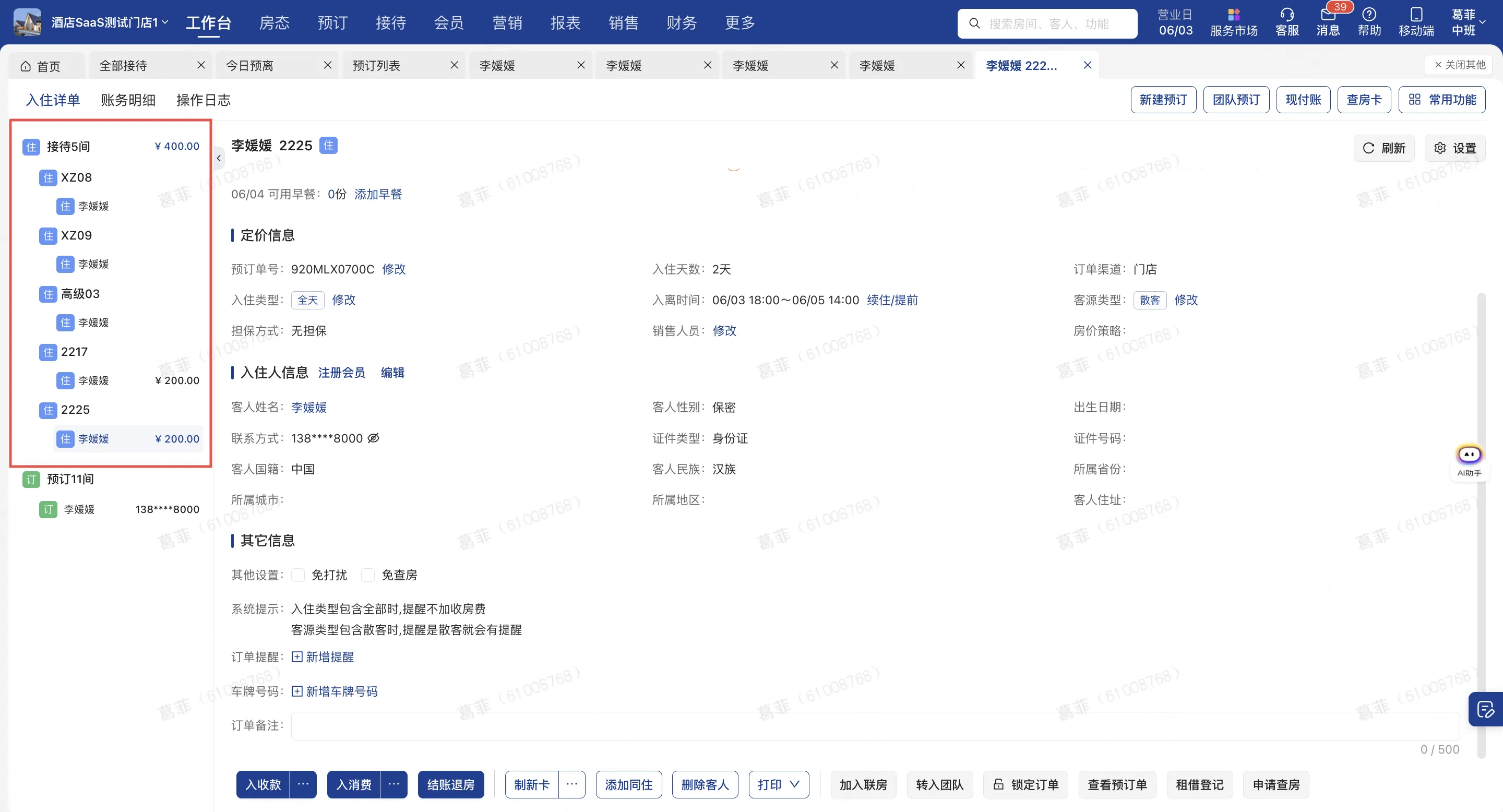The width and height of the screenshot is (1503, 812).
Task: Click the 查房卡 button
Action: pyautogui.click(x=1364, y=100)
